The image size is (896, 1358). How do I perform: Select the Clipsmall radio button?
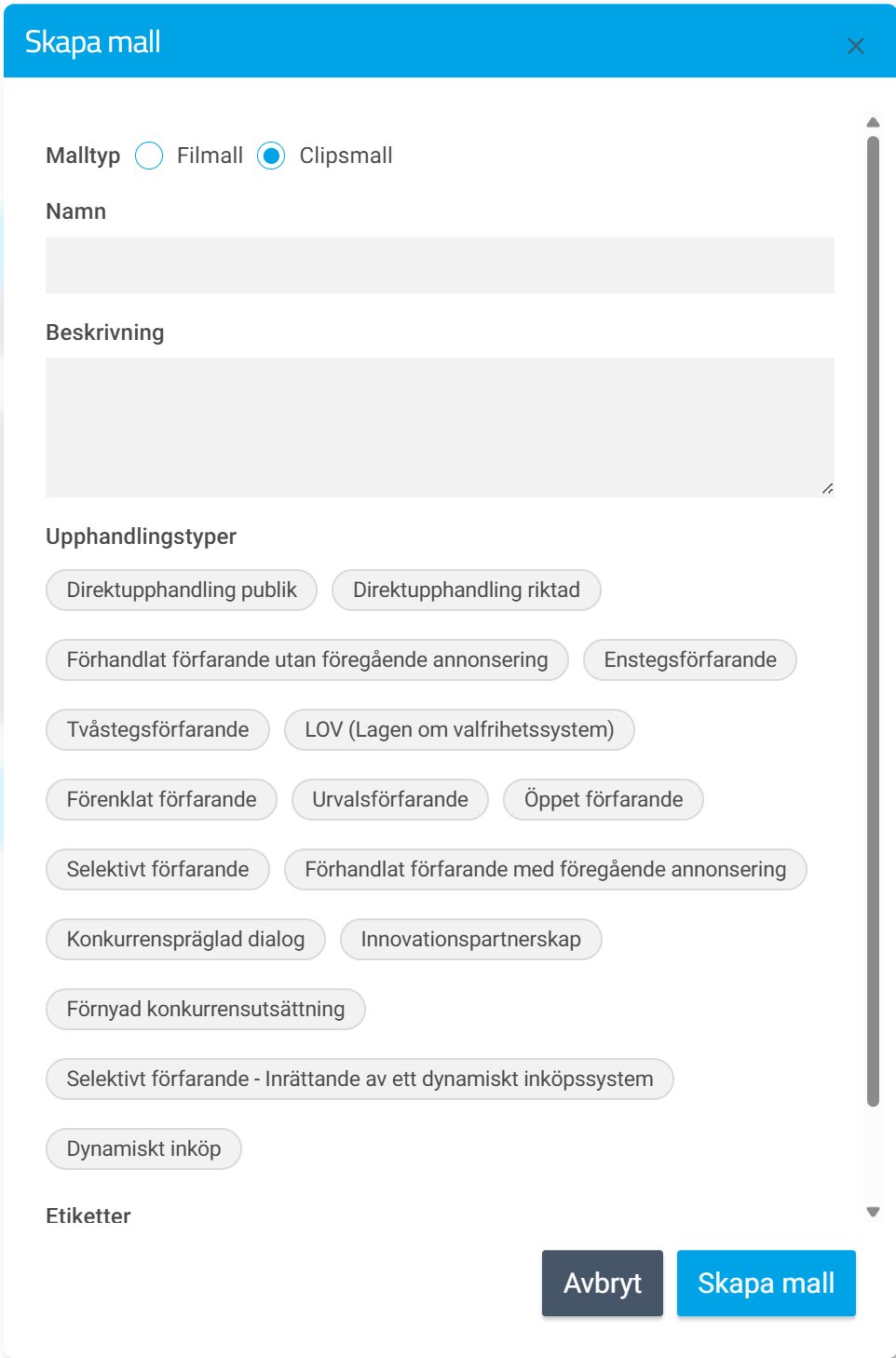[271, 156]
